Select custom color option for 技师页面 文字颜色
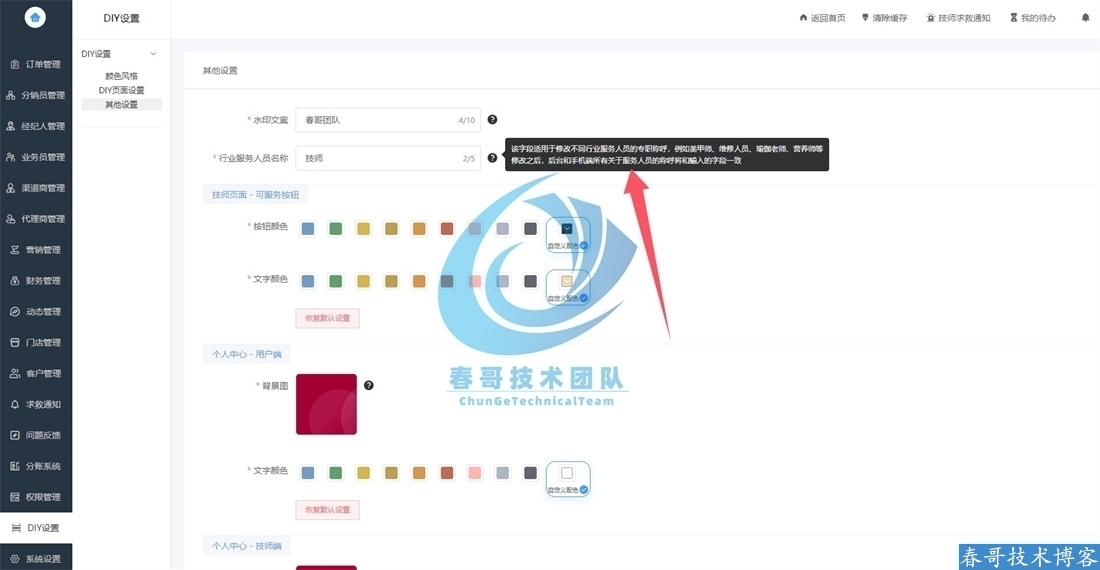 [x=567, y=286]
